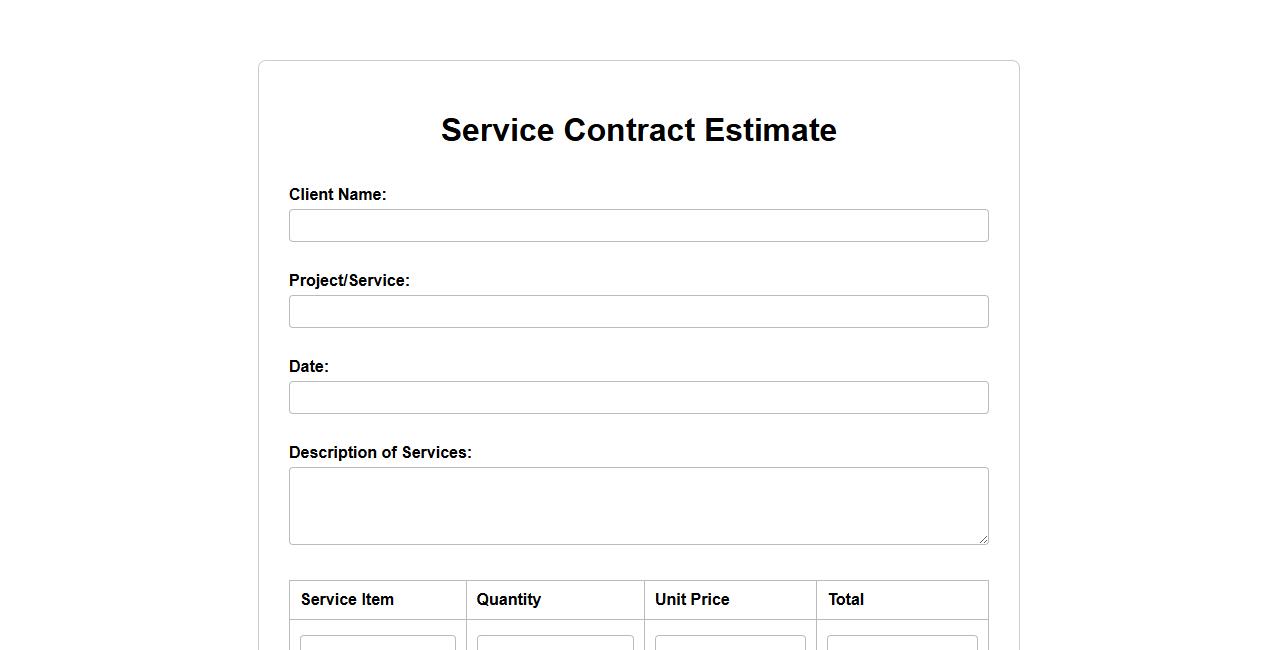Screen dimensions: 1278x650
Task: Click the textarea resize handle
Action: point(983,539)
